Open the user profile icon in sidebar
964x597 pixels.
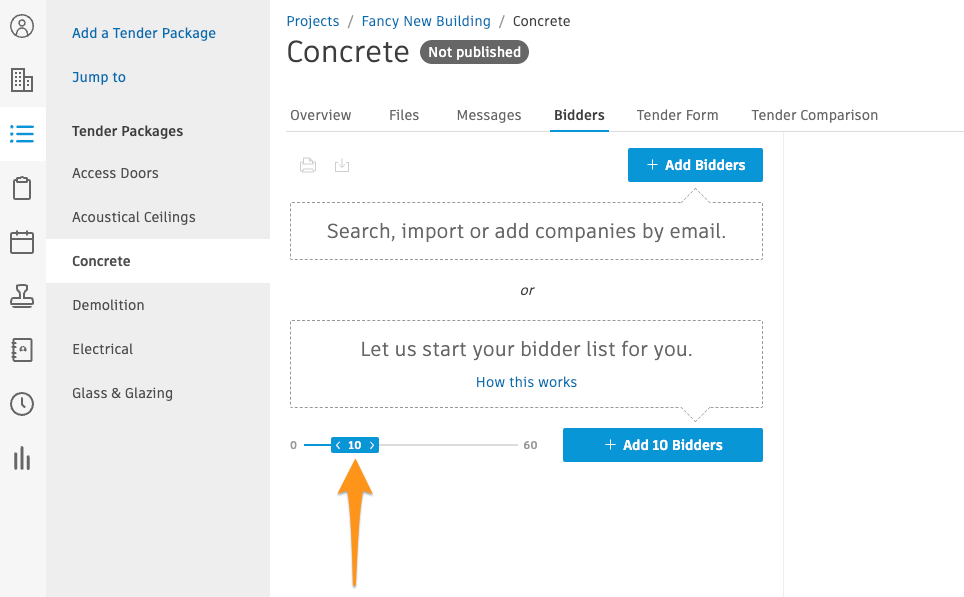tap(22, 26)
